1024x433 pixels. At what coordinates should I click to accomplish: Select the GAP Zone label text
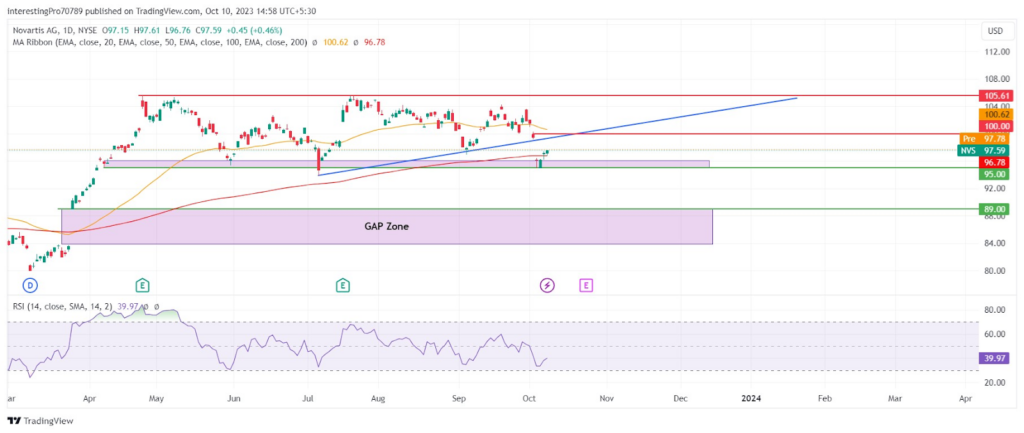tap(386, 226)
